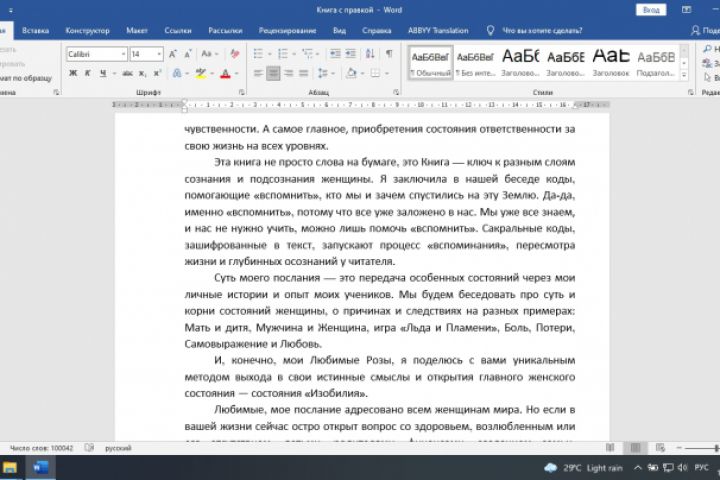720x480 pixels.
Task: Align text left
Action: click(259, 73)
